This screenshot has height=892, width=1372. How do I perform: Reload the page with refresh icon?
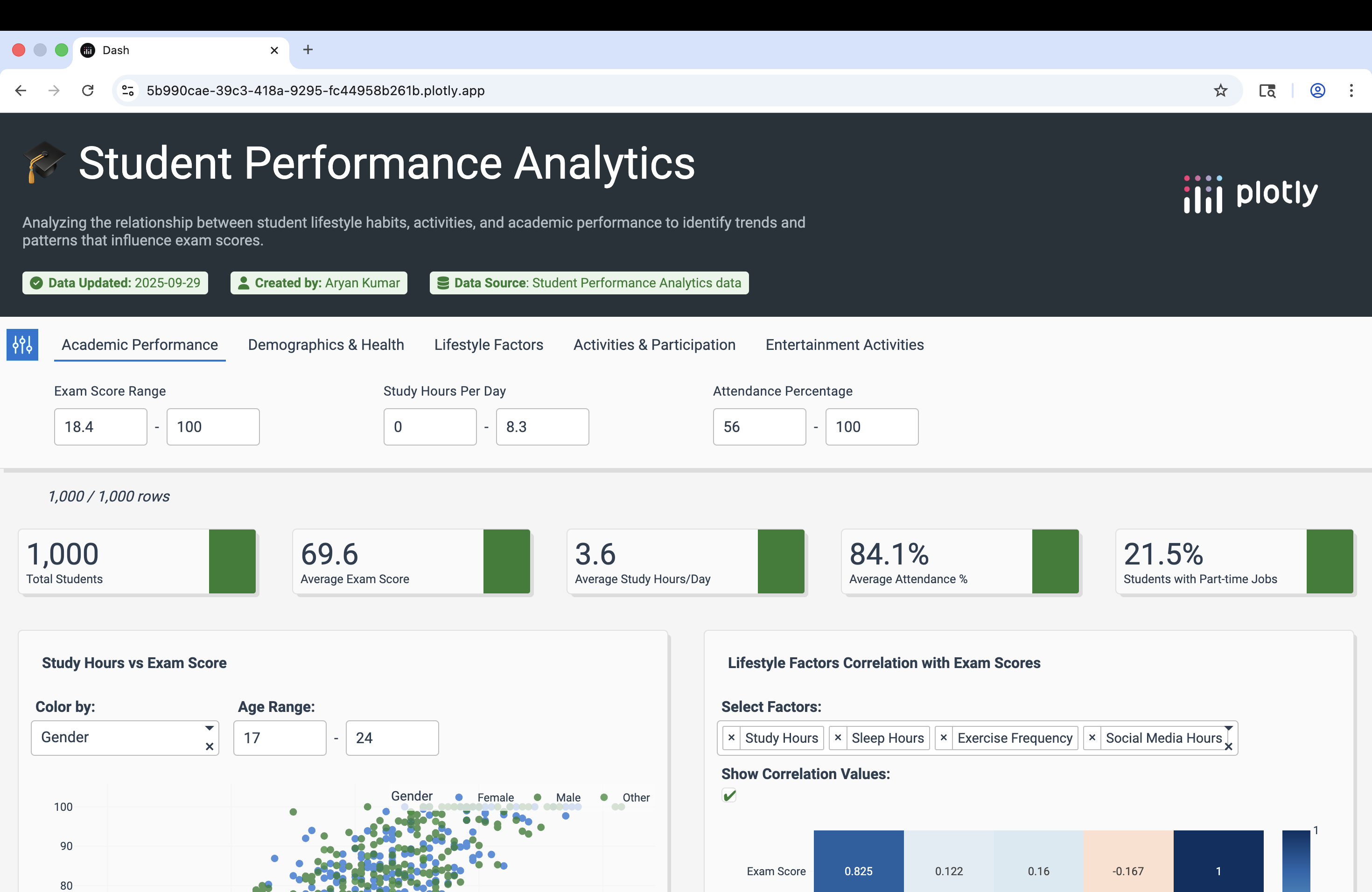pos(88,91)
